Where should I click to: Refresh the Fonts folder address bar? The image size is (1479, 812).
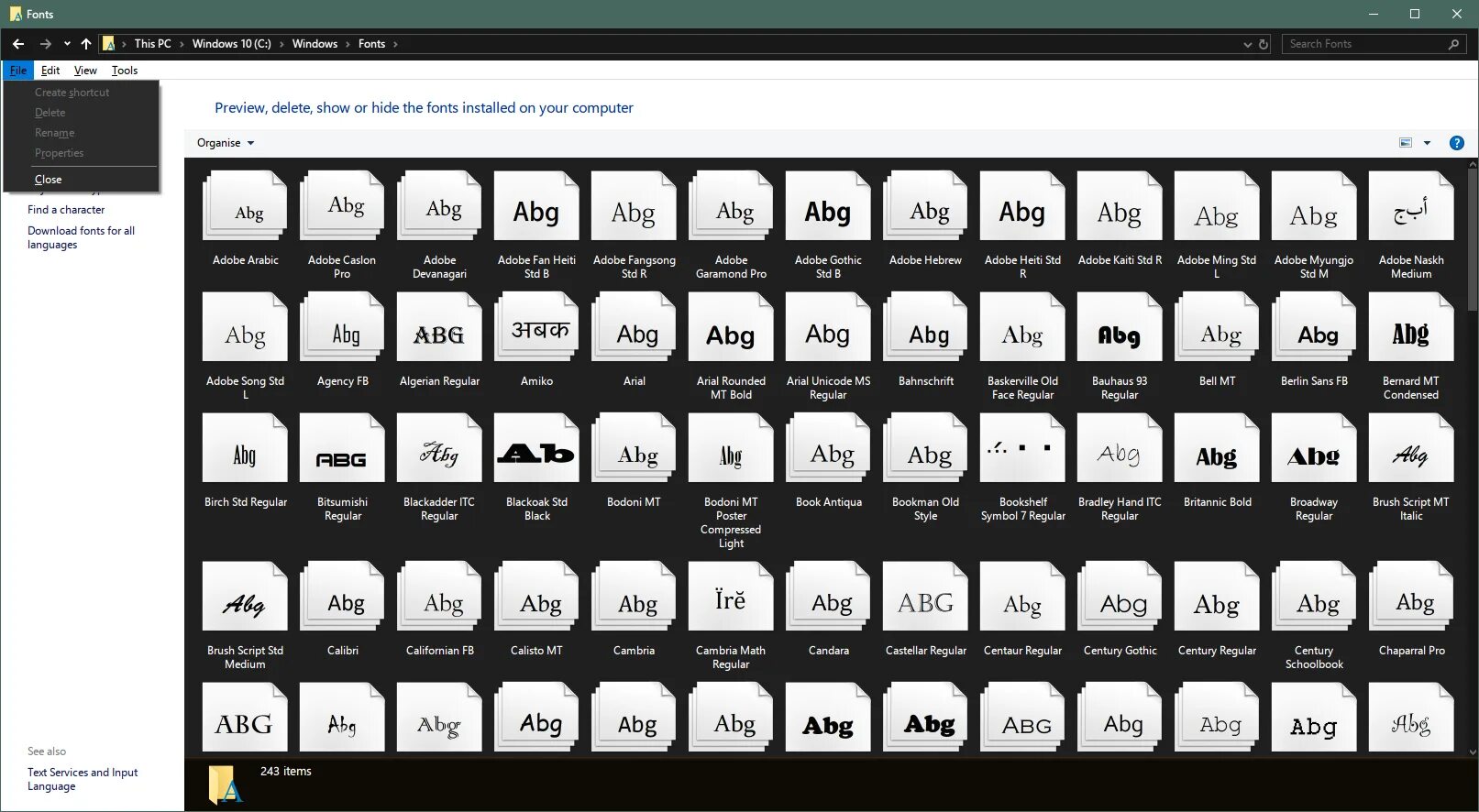point(1263,44)
